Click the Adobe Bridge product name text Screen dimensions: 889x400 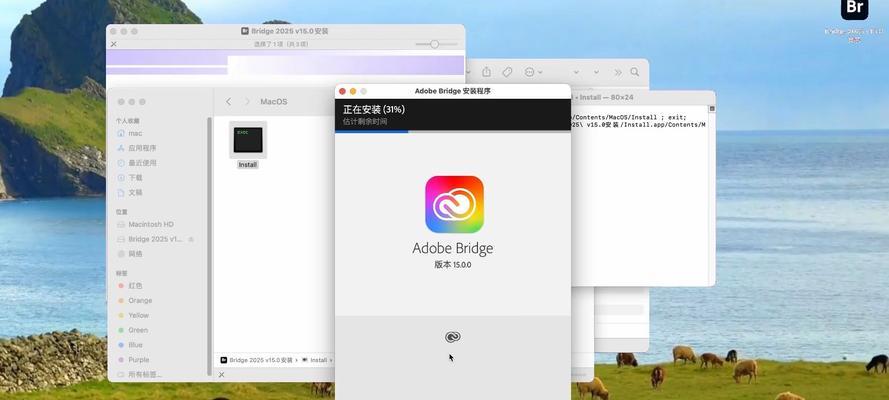click(x=452, y=248)
